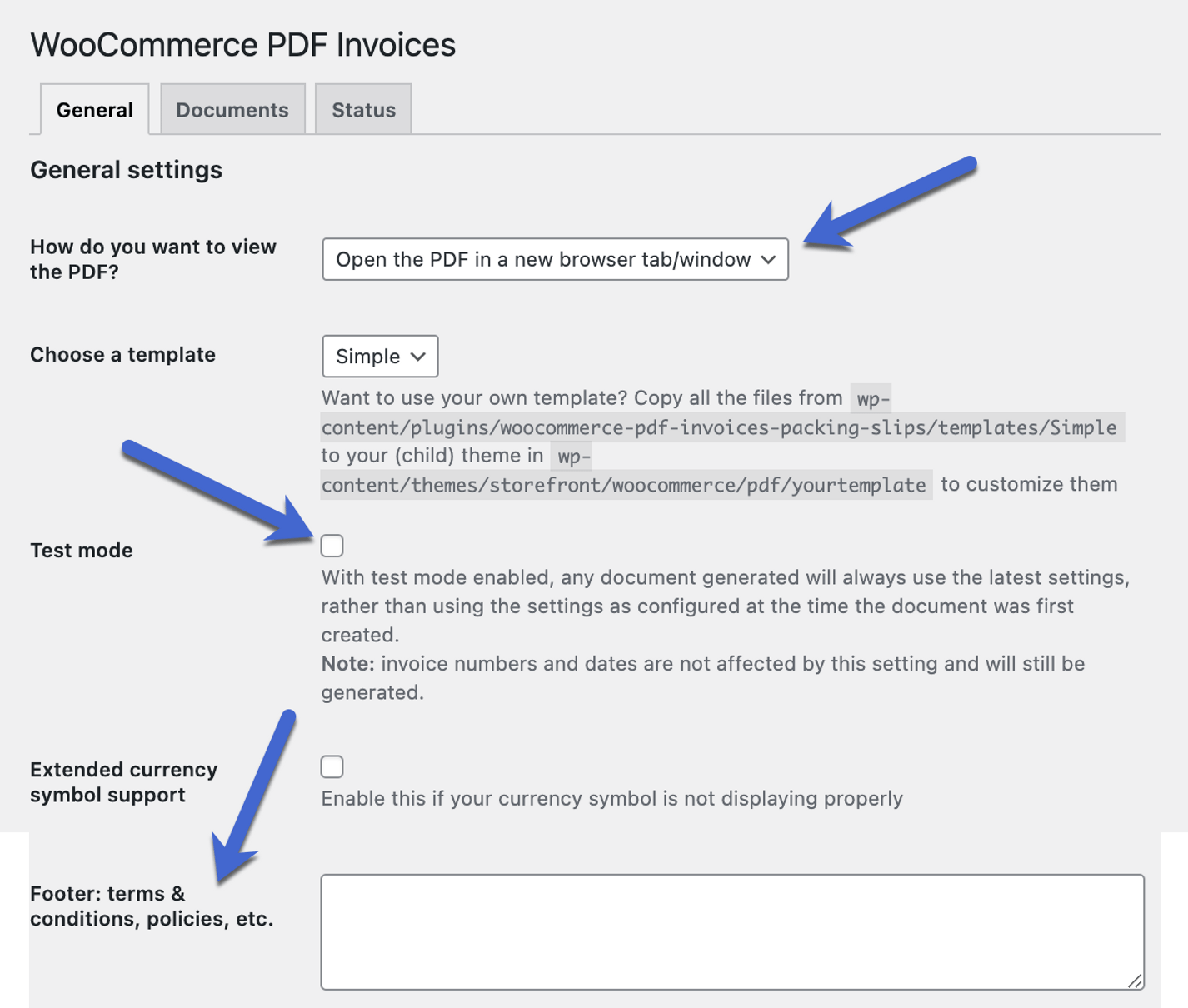Expand the PDF view mode dropdown
1188x1008 pixels.
pos(555,259)
